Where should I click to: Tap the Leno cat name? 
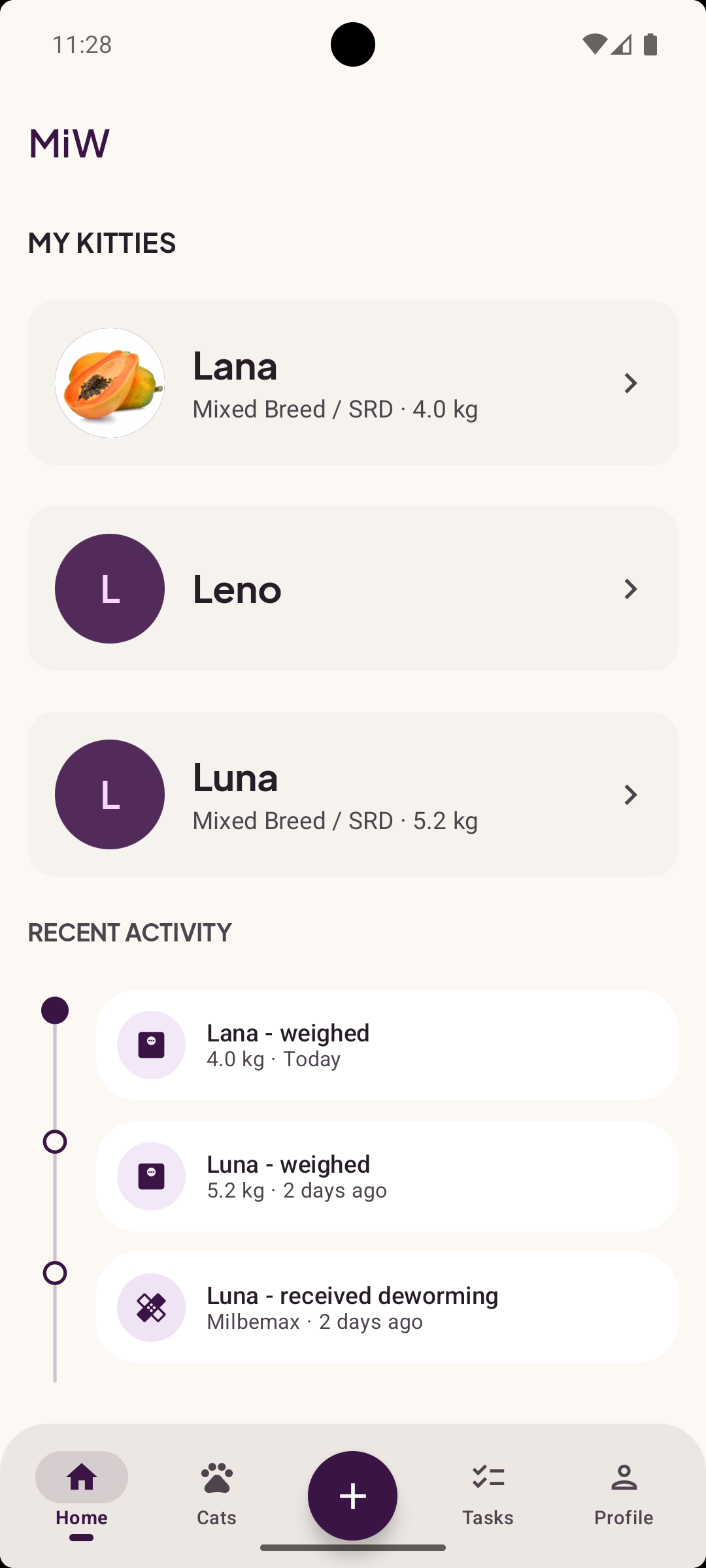(x=237, y=589)
